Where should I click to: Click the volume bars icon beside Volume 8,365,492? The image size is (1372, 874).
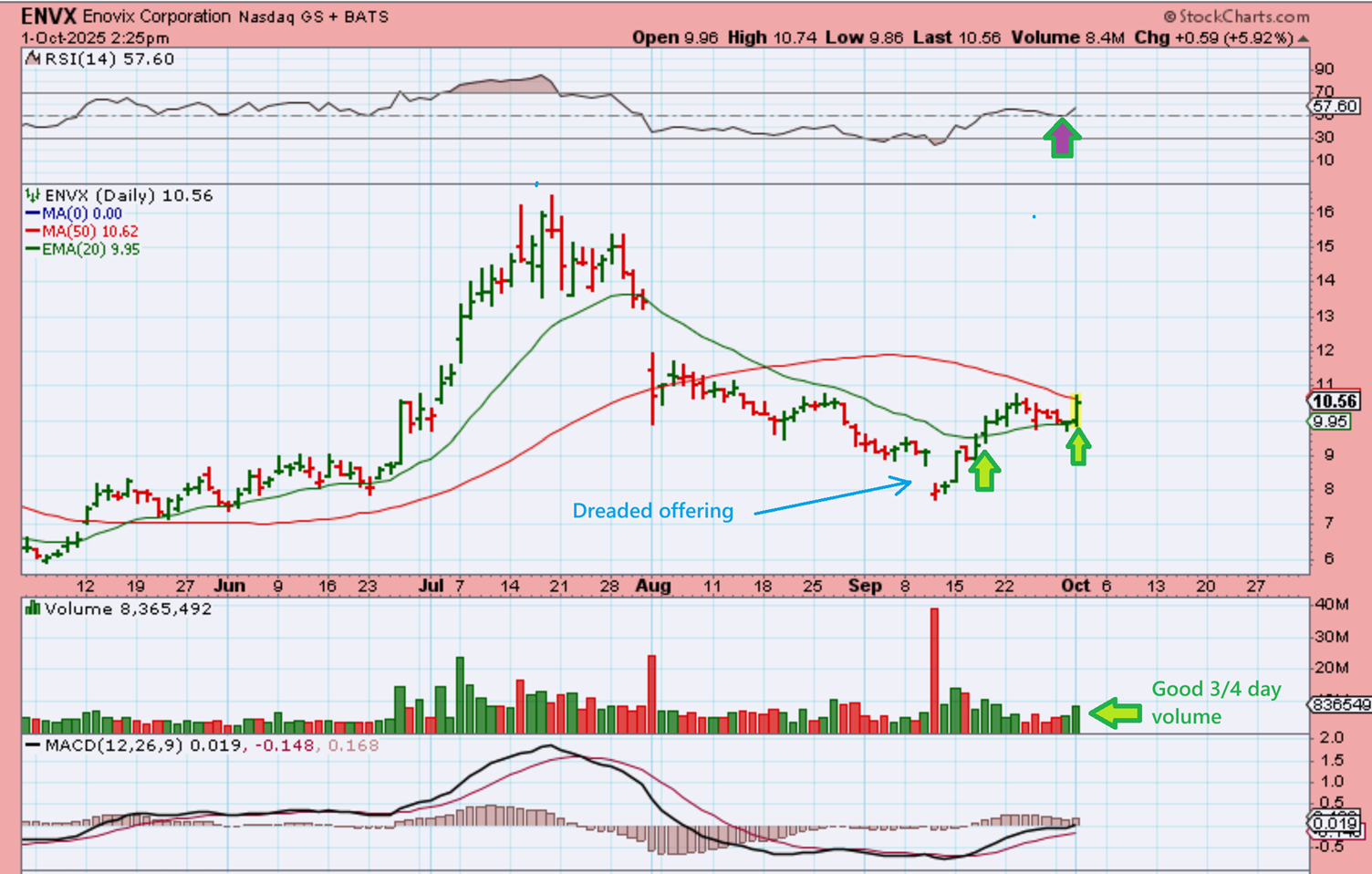click(33, 609)
